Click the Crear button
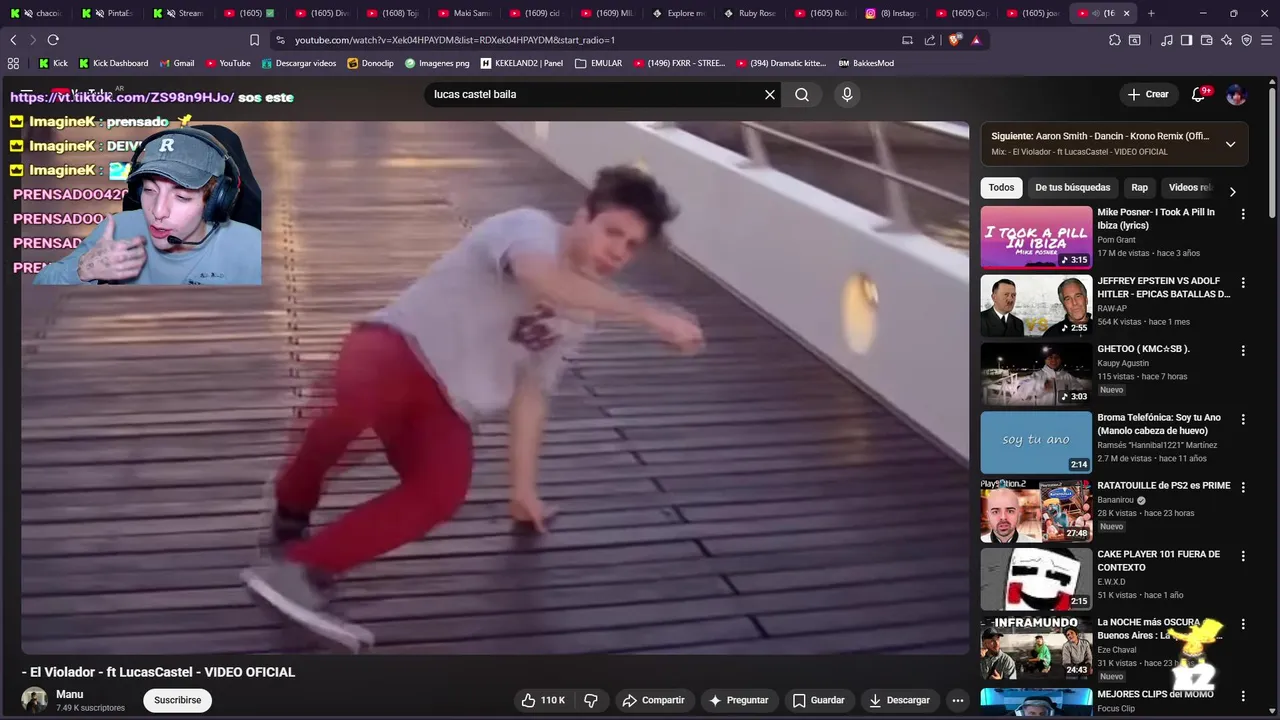Screen dimensions: 1280x720 click(1148, 94)
